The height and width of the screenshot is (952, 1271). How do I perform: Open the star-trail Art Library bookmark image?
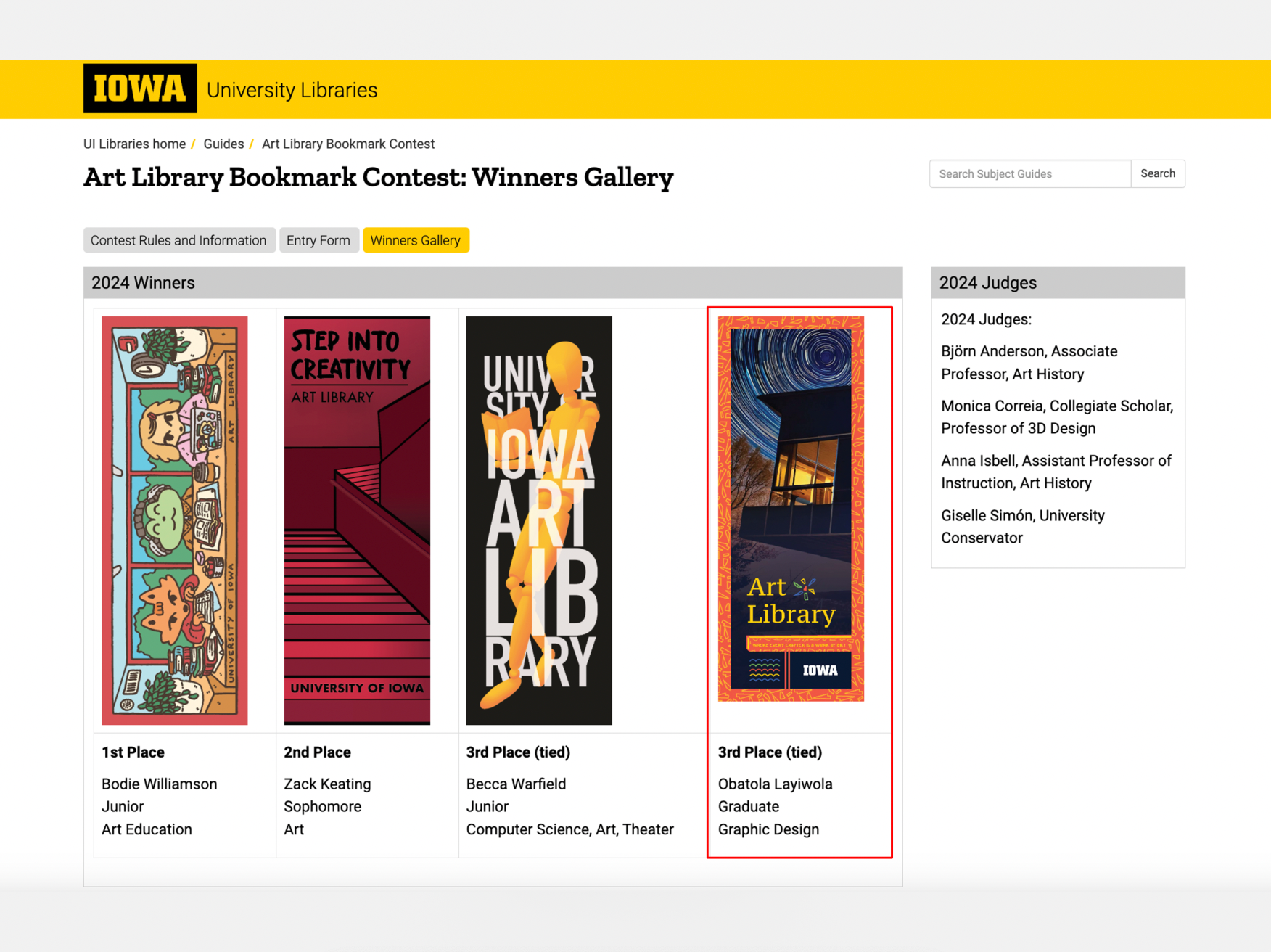pos(791,509)
